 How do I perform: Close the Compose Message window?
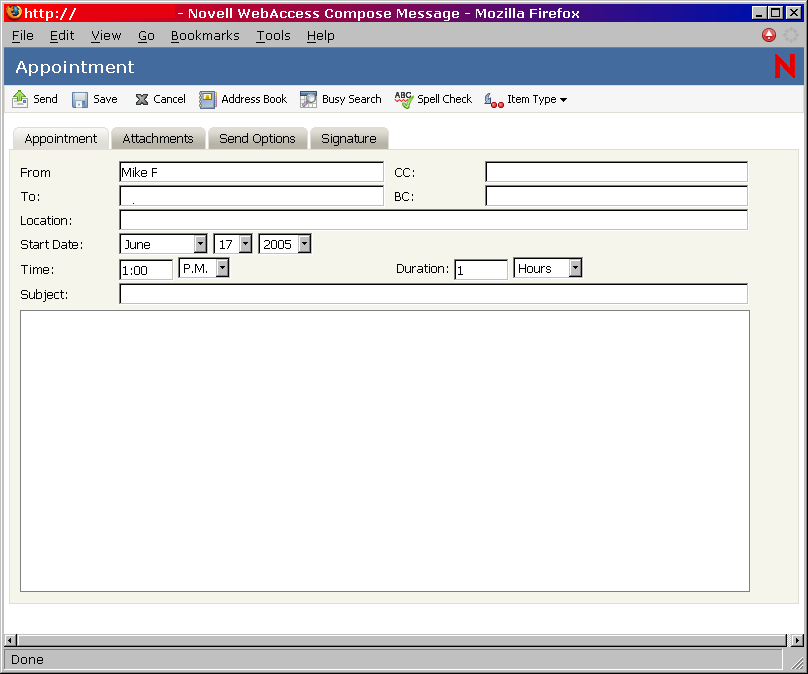pyautogui.click(x=794, y=13)
